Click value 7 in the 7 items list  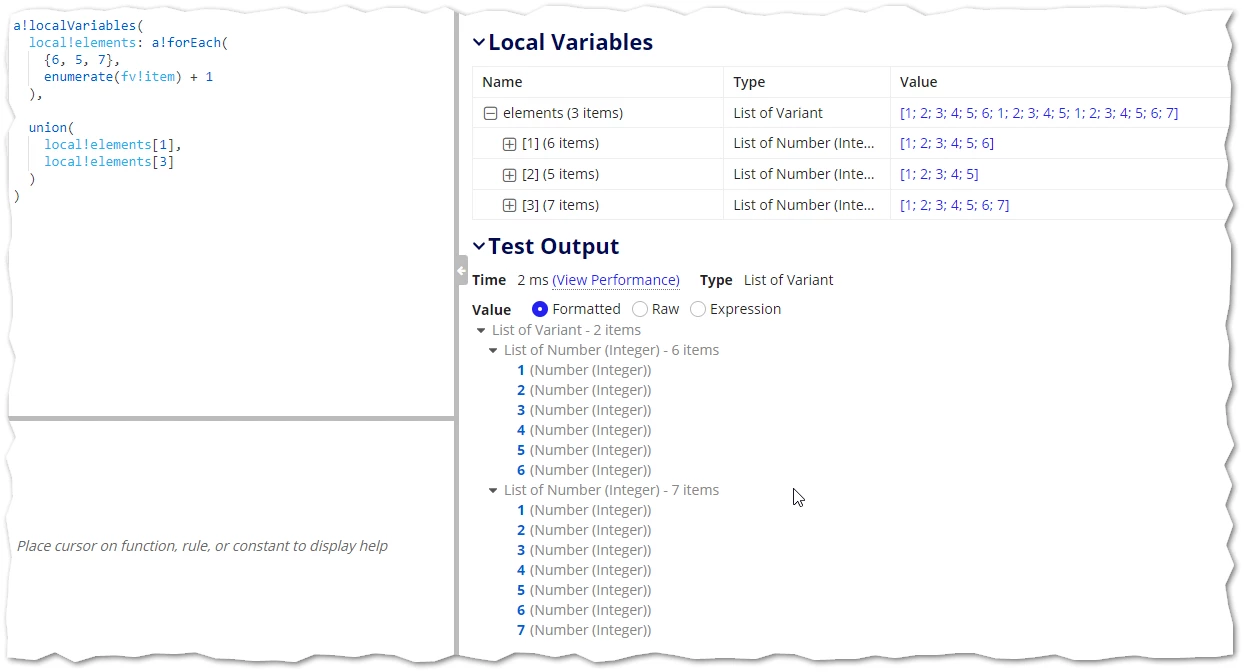521,630
